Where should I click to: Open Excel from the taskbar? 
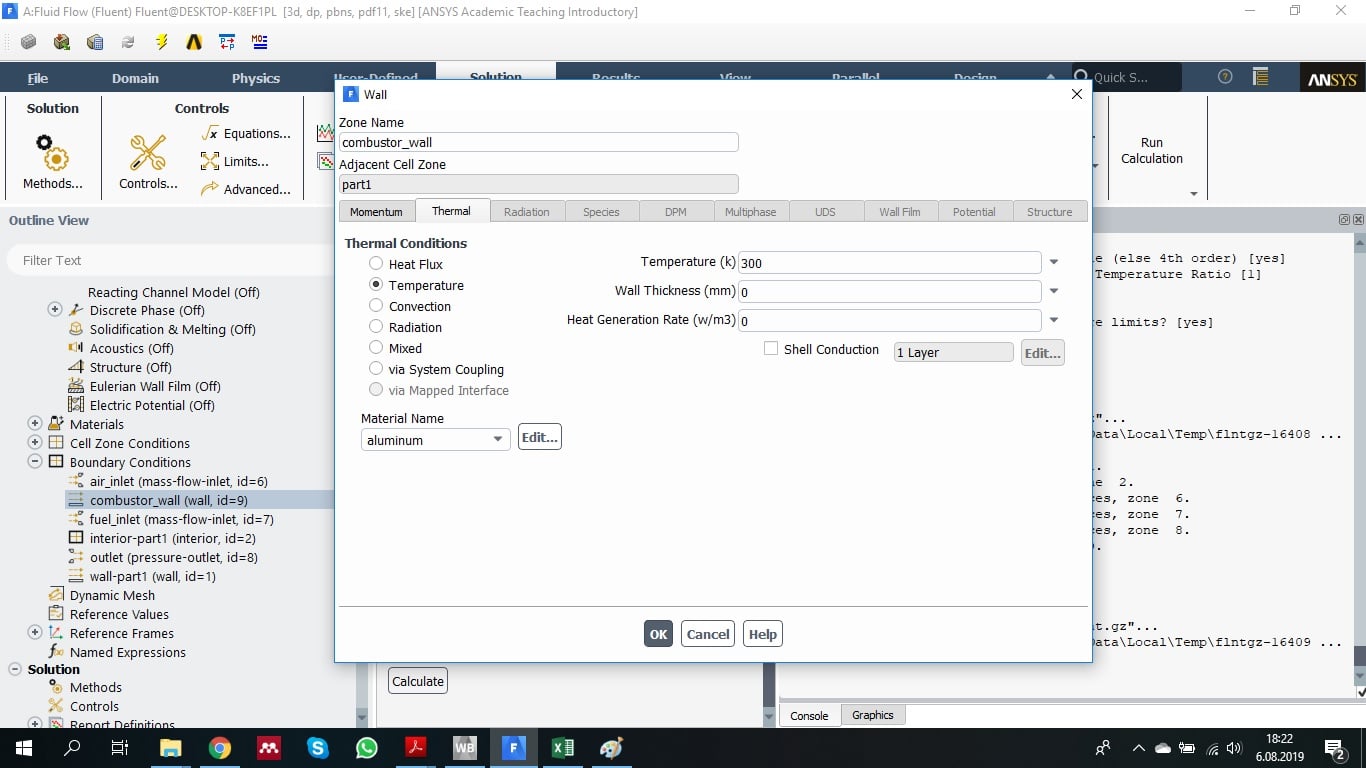tap(562, 747)
